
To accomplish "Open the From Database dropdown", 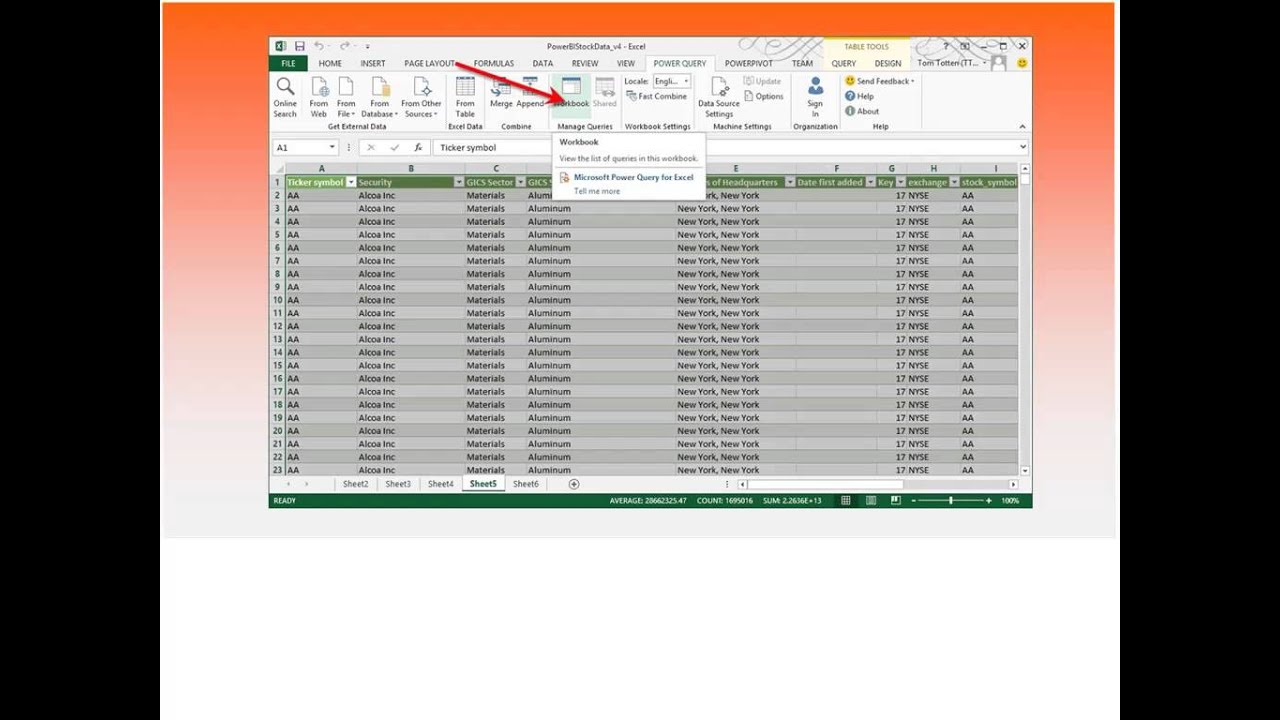I will (x=379, y=97).
